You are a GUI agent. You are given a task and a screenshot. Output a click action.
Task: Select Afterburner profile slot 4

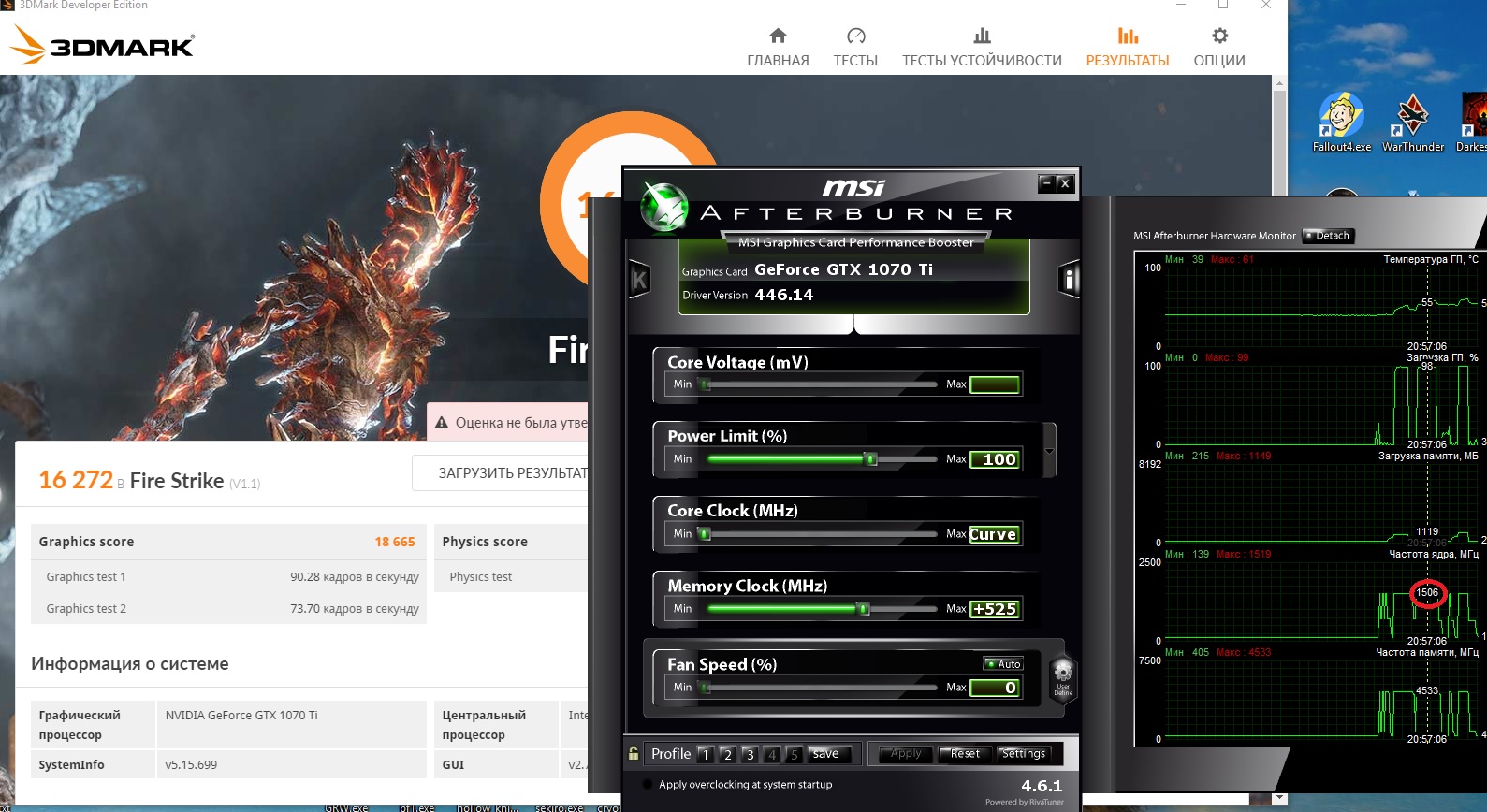tap(772, 754)
